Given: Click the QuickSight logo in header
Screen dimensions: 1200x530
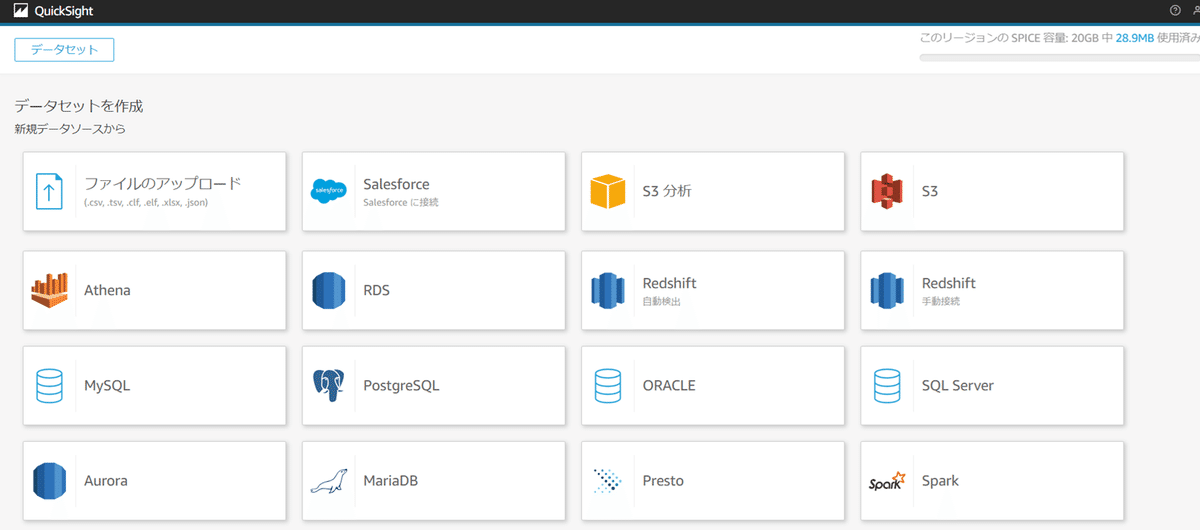Looking at the screenshot, I should [53, 11].
